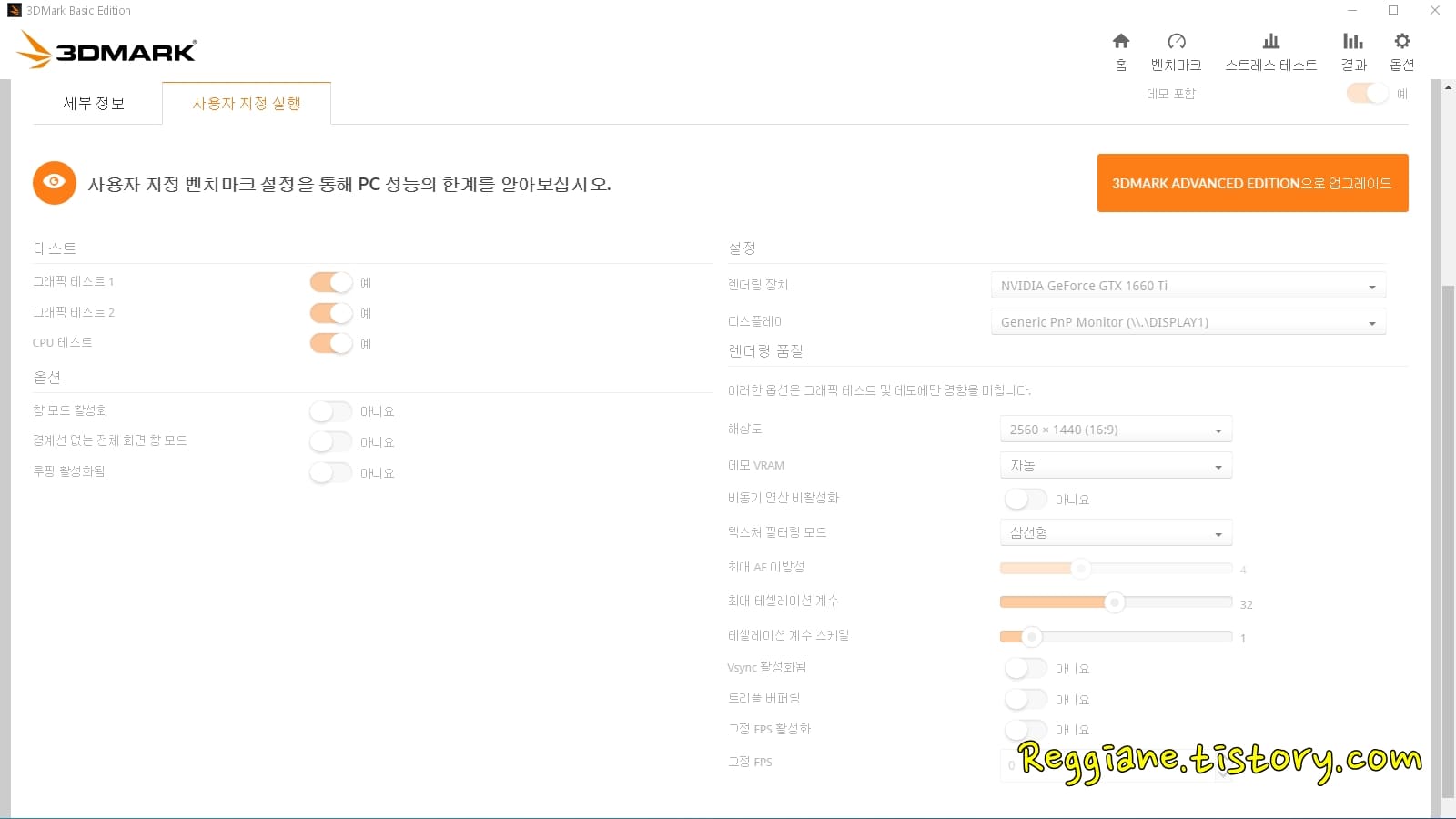The image size is (1456, 819).
Task: Enable 고정 FPS 활성화 toggle
Action: 1026,729
